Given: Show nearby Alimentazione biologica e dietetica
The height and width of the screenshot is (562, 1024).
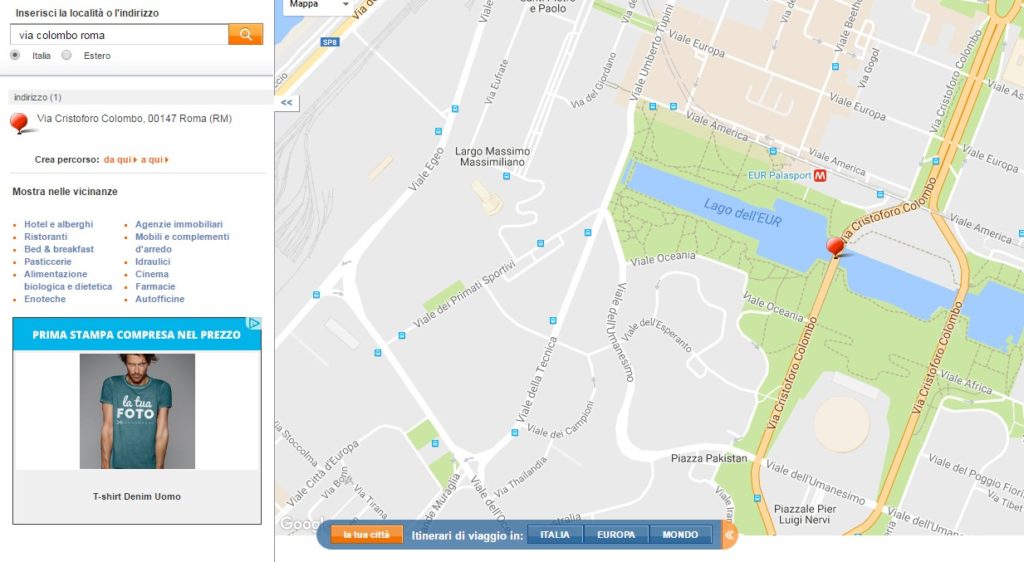Looking at the screenshot, I should (x=68, y=280).
